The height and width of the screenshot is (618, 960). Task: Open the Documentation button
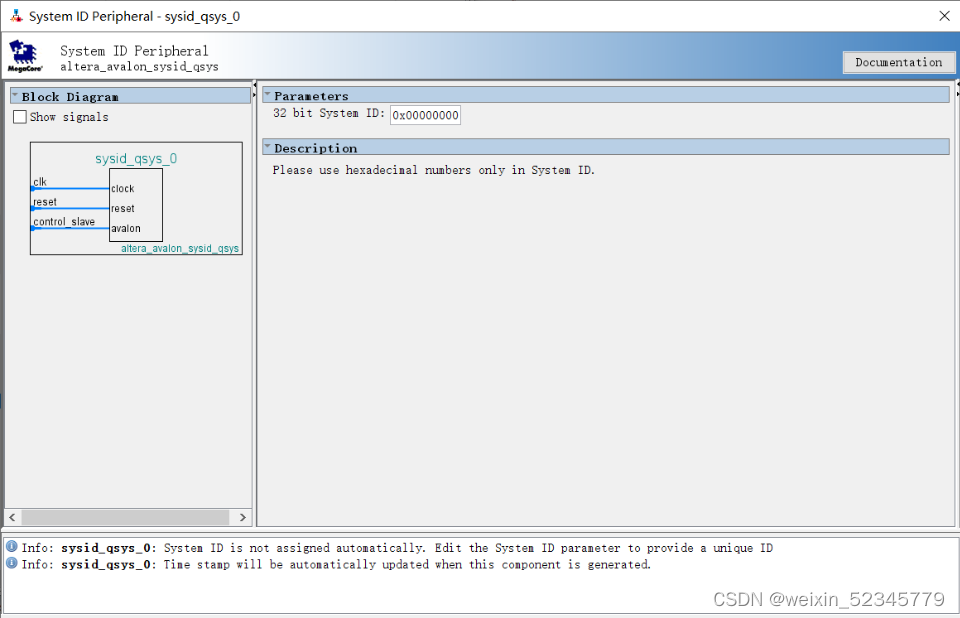click(898, 62)
